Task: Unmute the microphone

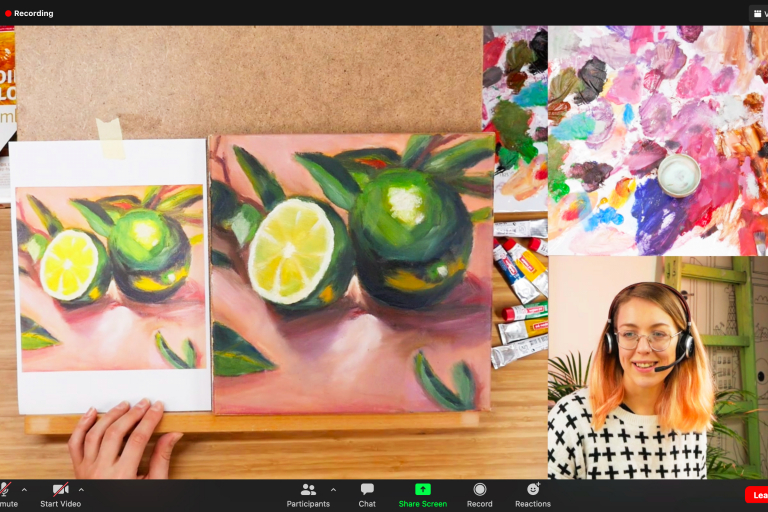Action: pyautogui.click(x=4, y=489)
